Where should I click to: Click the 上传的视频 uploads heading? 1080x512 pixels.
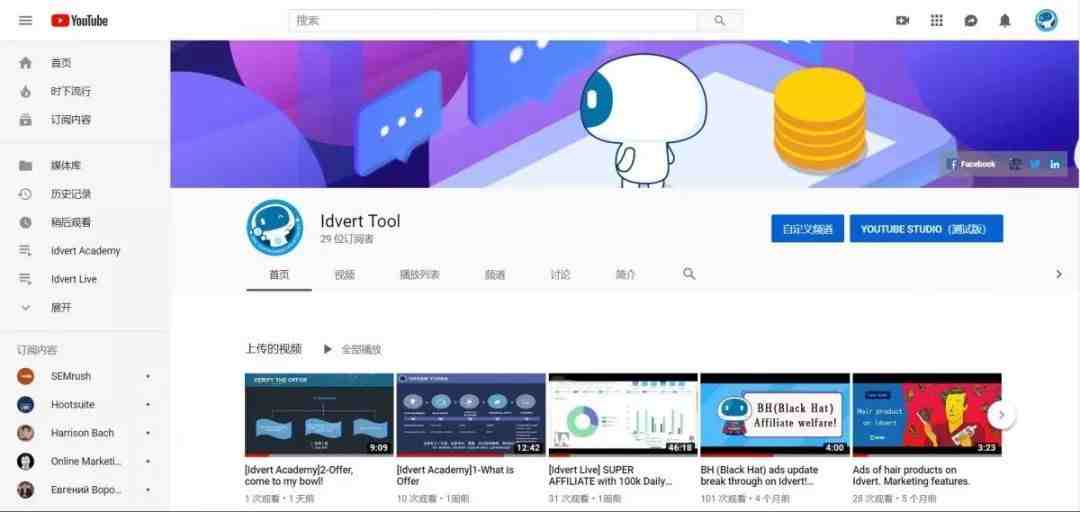[273, 349]
